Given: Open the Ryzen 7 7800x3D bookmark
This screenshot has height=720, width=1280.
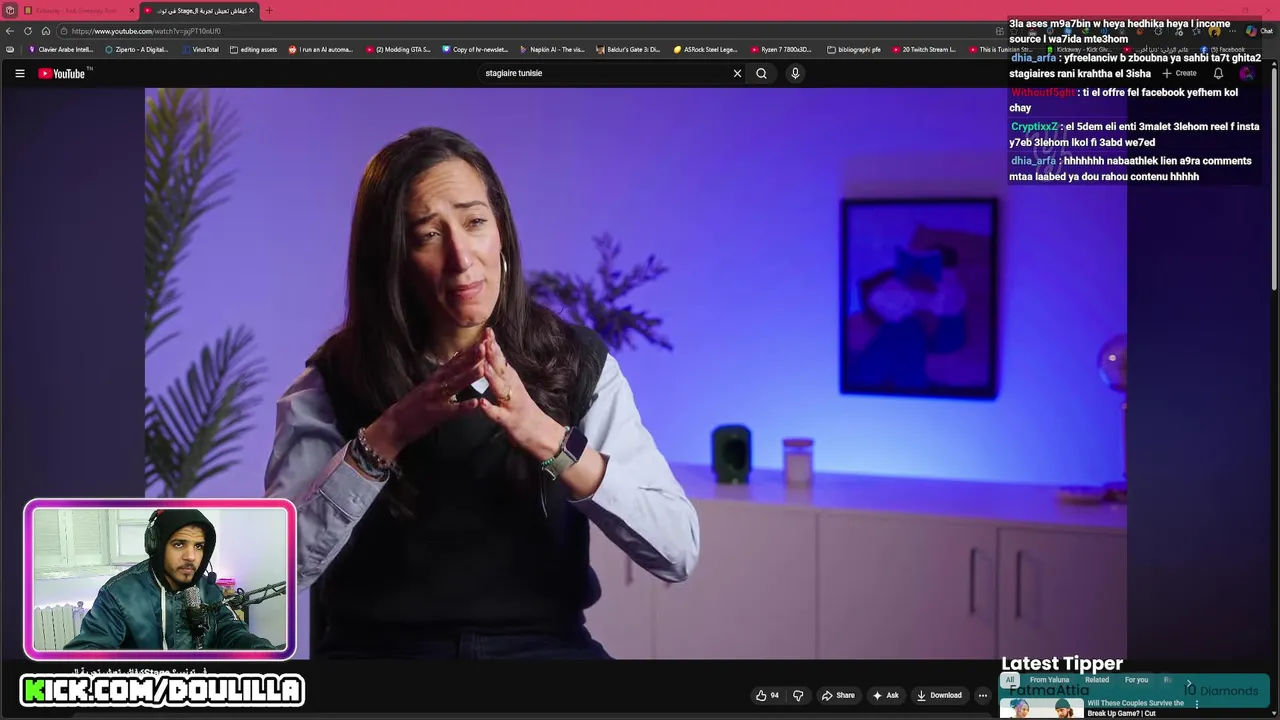Looking at the screenshot, I should click(x=781, y=49).
